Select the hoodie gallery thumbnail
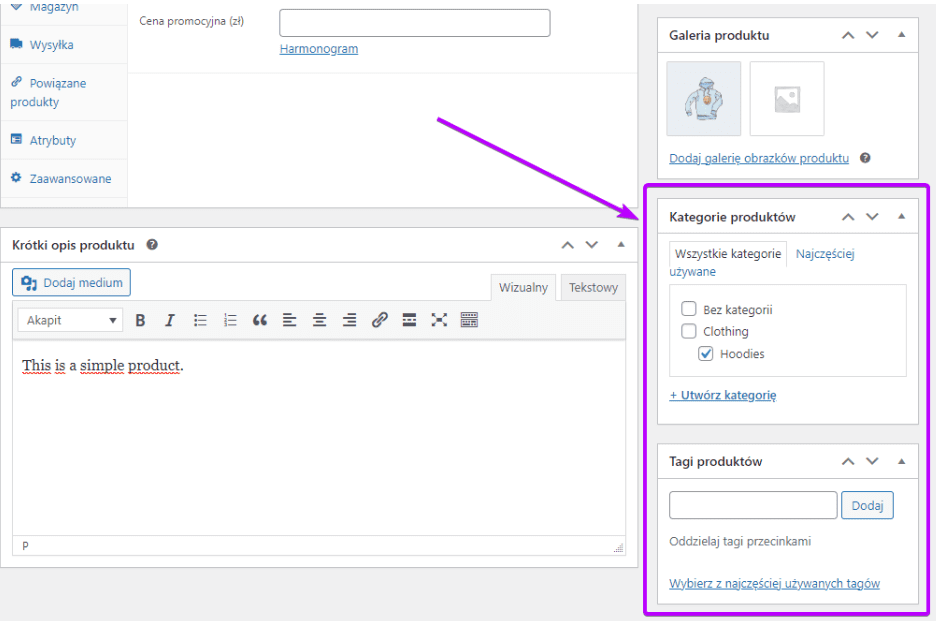Viewport: 937px width, 625px height. 703,99
